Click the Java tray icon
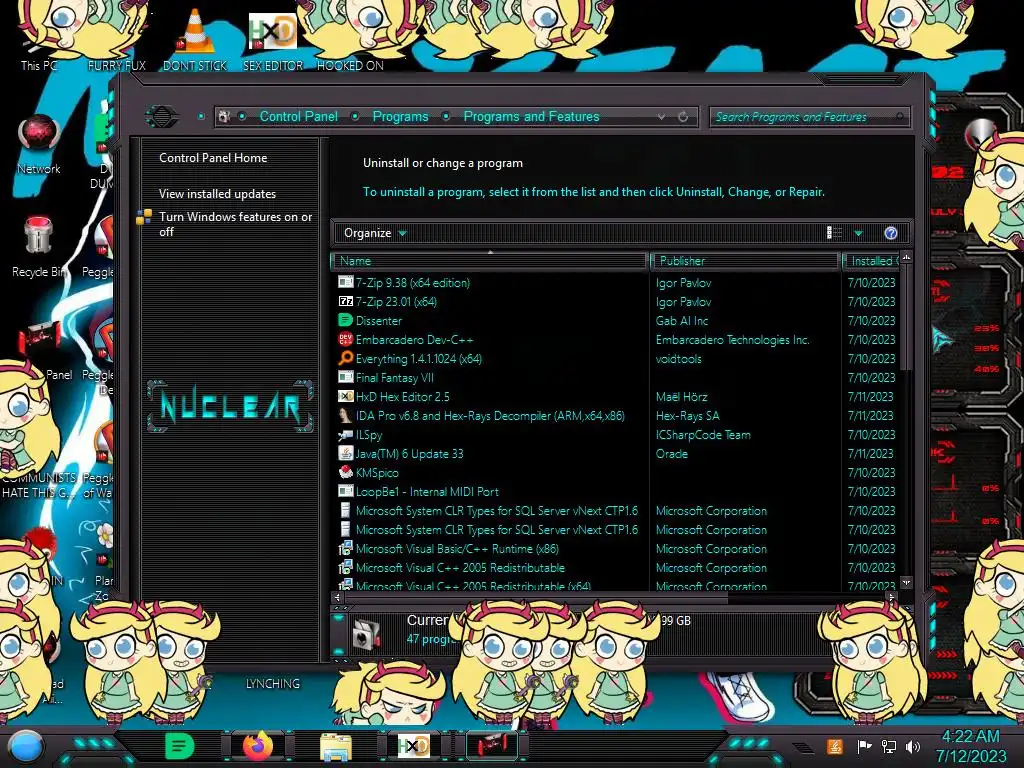Image resolution: width=1024 pixels, height=768 pixels. click(x=835, y=746)
